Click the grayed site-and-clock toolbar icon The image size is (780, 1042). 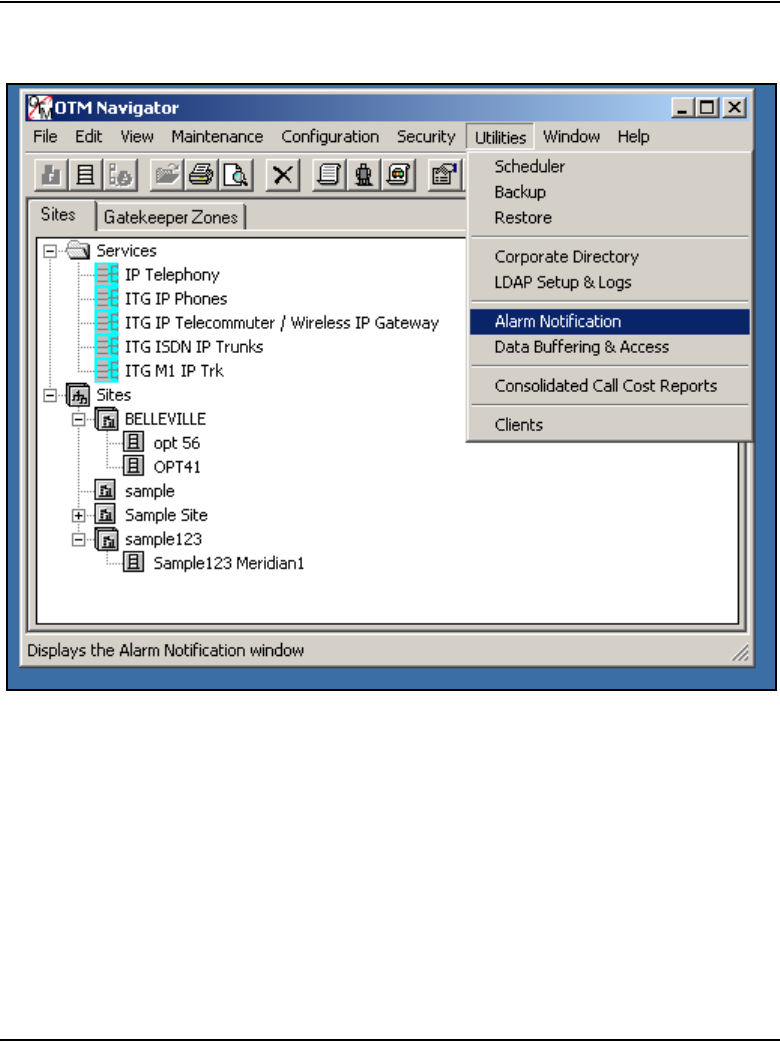[x=120, y=175]
